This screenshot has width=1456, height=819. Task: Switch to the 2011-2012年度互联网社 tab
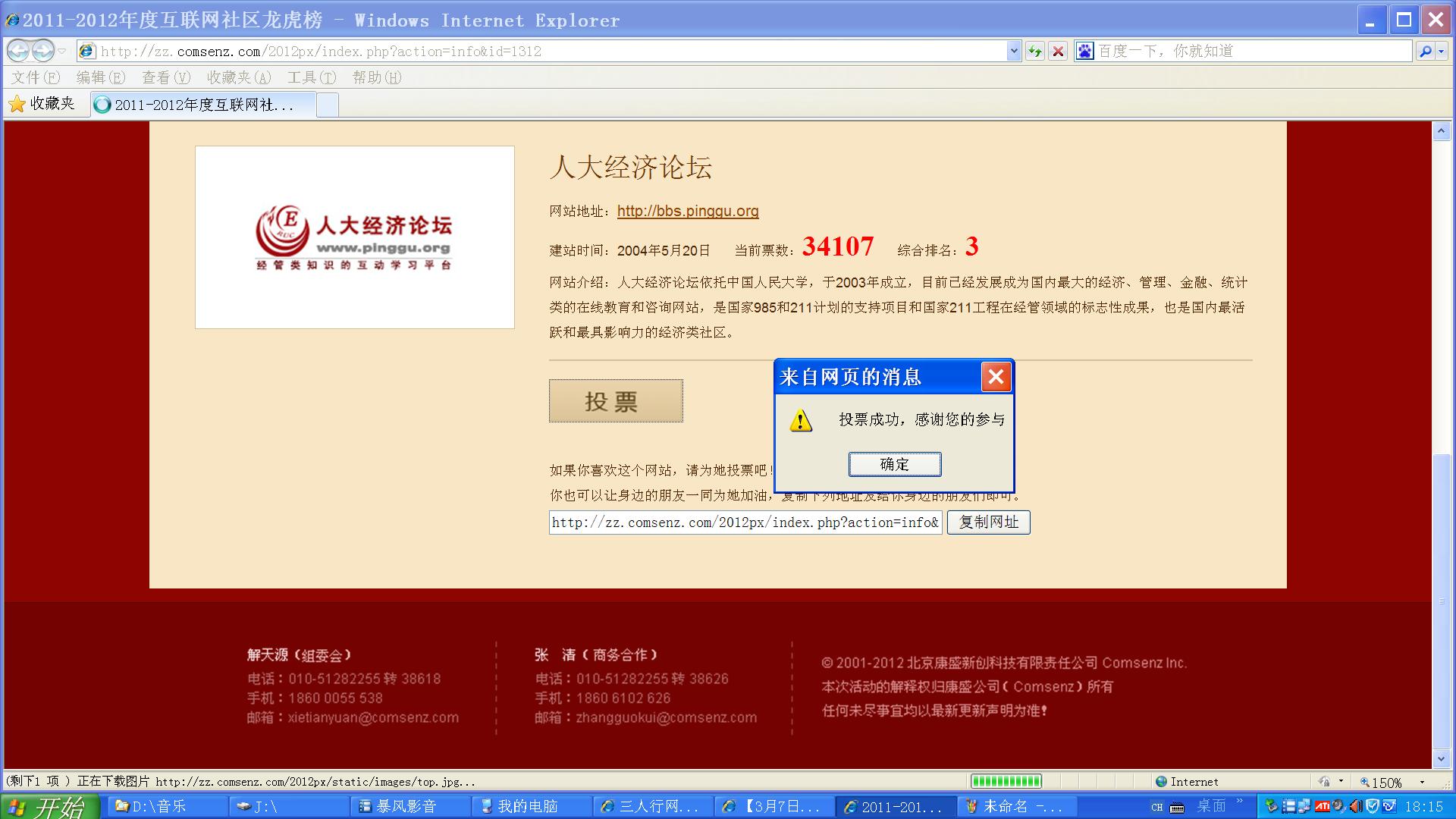point(202,105)
